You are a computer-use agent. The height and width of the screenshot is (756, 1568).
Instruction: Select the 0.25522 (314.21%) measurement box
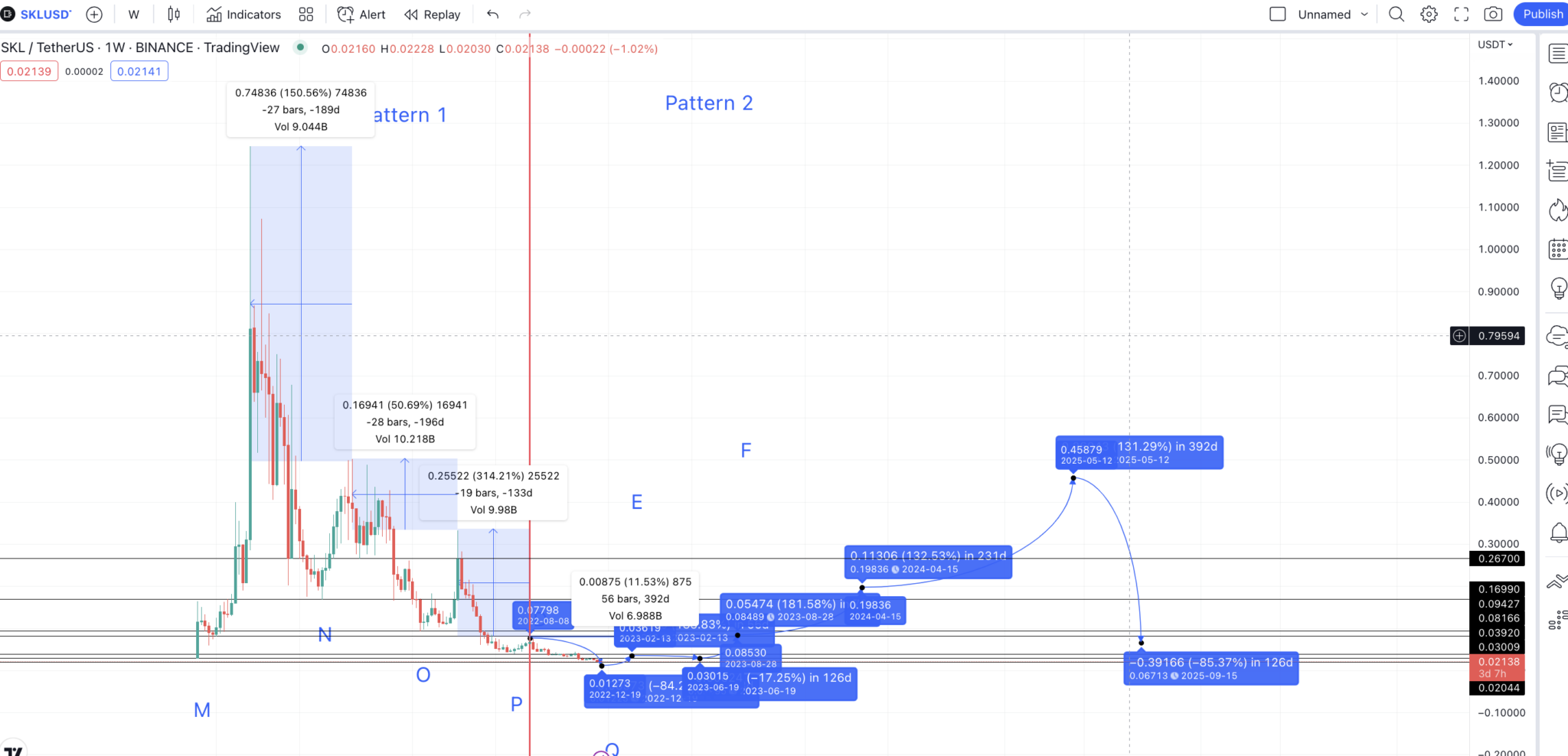[494, 493]
